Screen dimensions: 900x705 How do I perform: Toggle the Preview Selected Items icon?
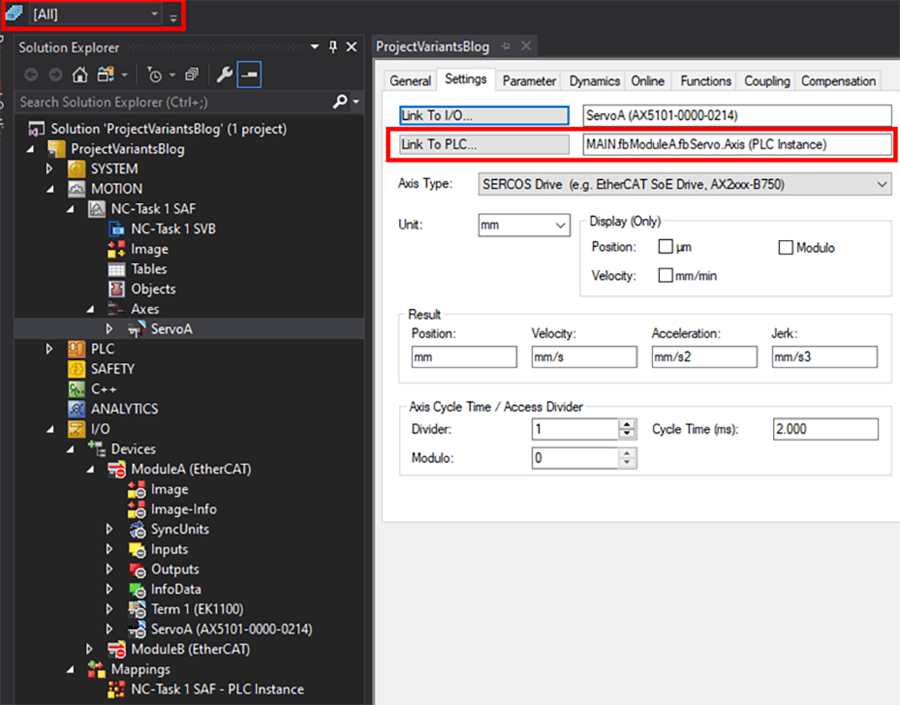click(x=249, y=75)
